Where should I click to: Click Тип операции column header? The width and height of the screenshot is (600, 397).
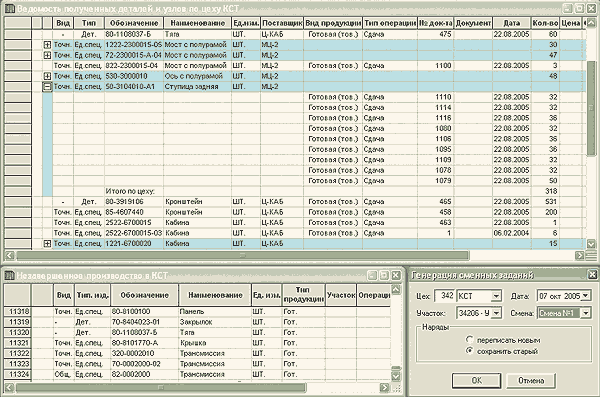(390, 23)
